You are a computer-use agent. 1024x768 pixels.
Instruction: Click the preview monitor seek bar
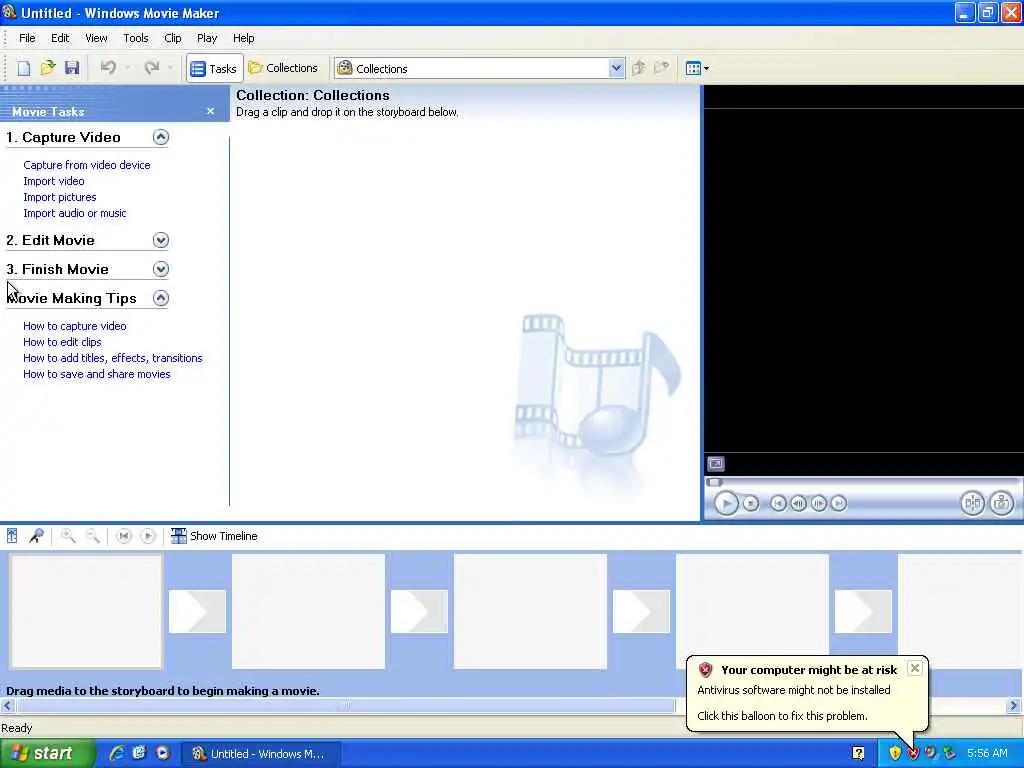pos(862,482)
